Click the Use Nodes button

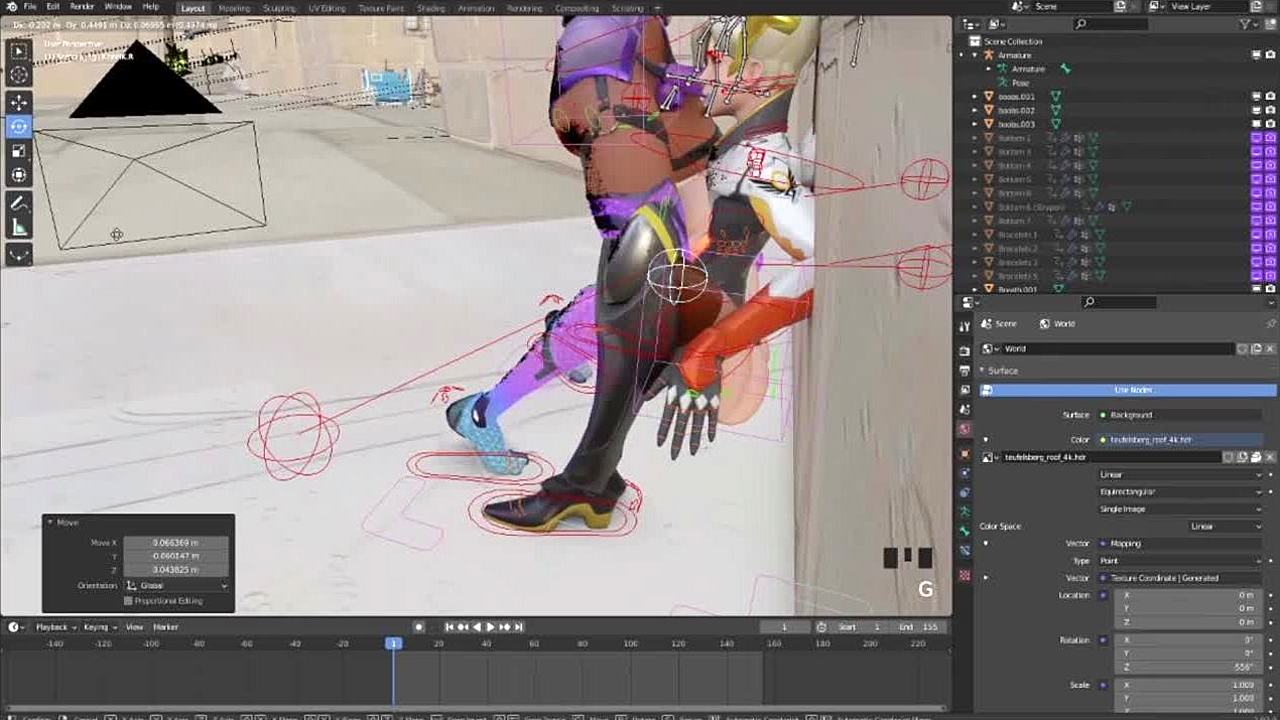[1133, 390]
